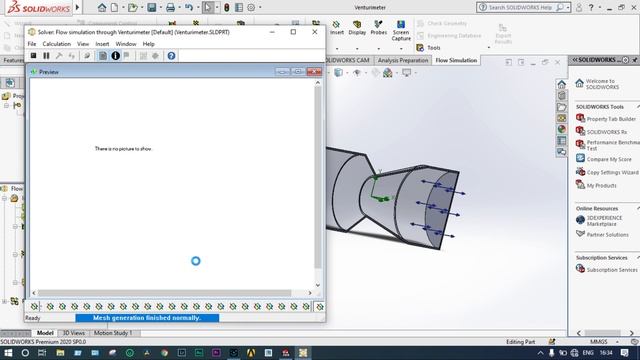Open SOLIDWORKS Rx
The width and height of the screenshot is (640, 360).
point(601,132)
